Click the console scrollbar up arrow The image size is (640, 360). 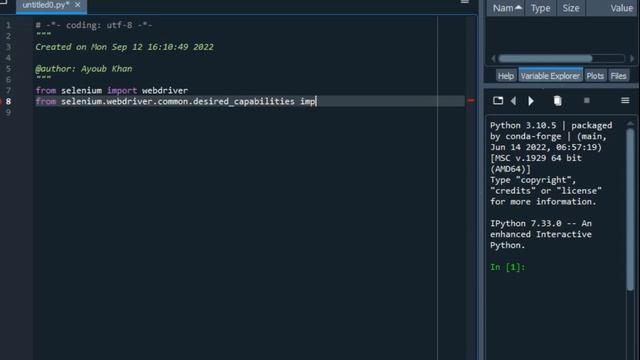click(x=630, y=123)
